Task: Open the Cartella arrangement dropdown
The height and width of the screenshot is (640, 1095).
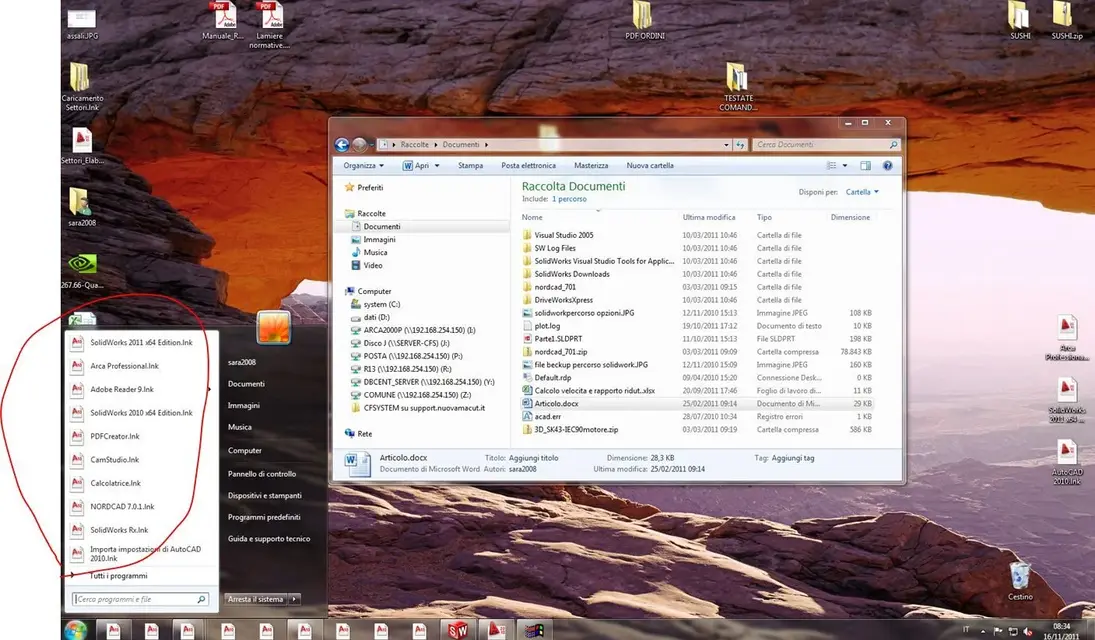Action: 862,192
